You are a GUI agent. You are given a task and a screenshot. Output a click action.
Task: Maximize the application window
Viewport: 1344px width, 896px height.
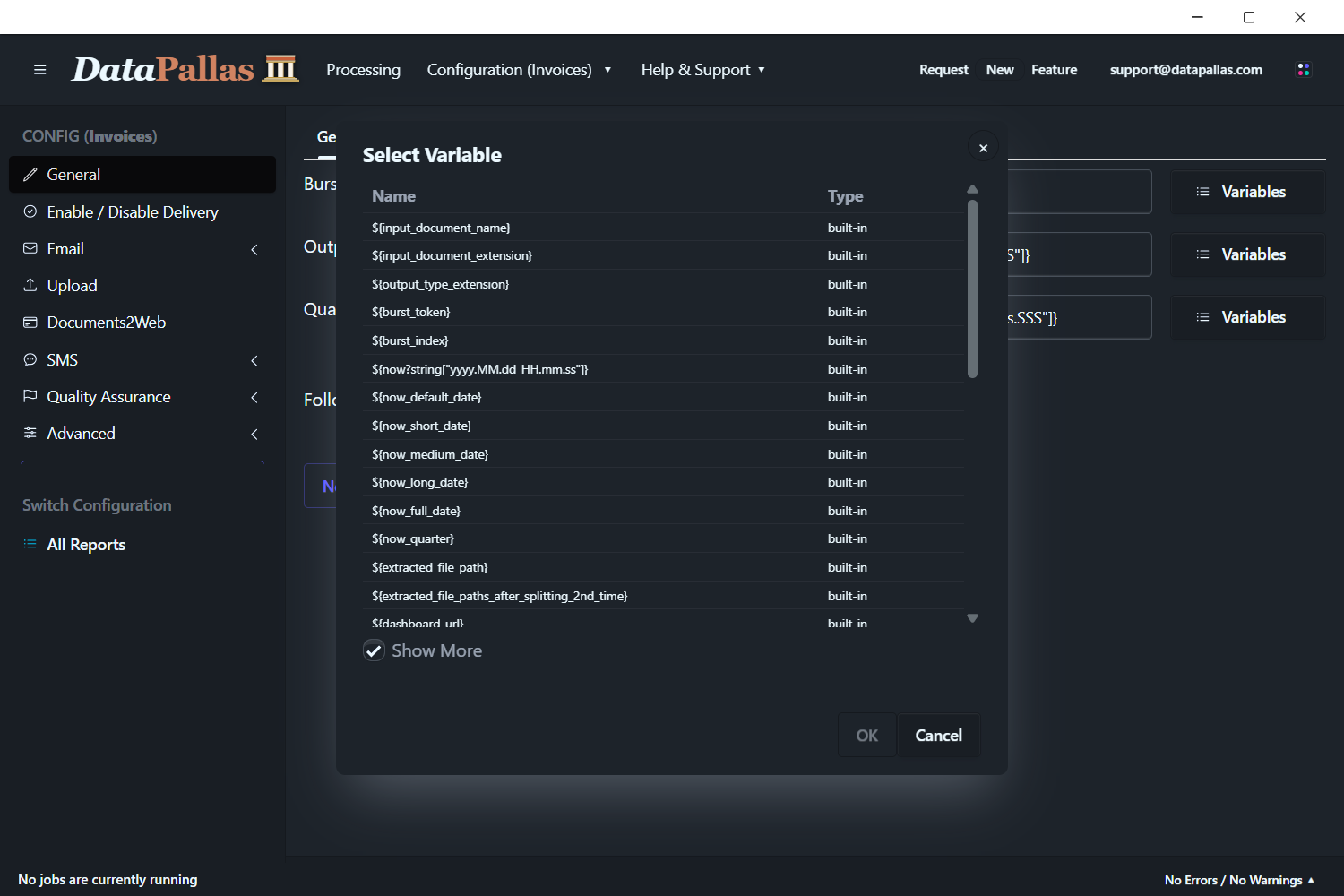1249,17
